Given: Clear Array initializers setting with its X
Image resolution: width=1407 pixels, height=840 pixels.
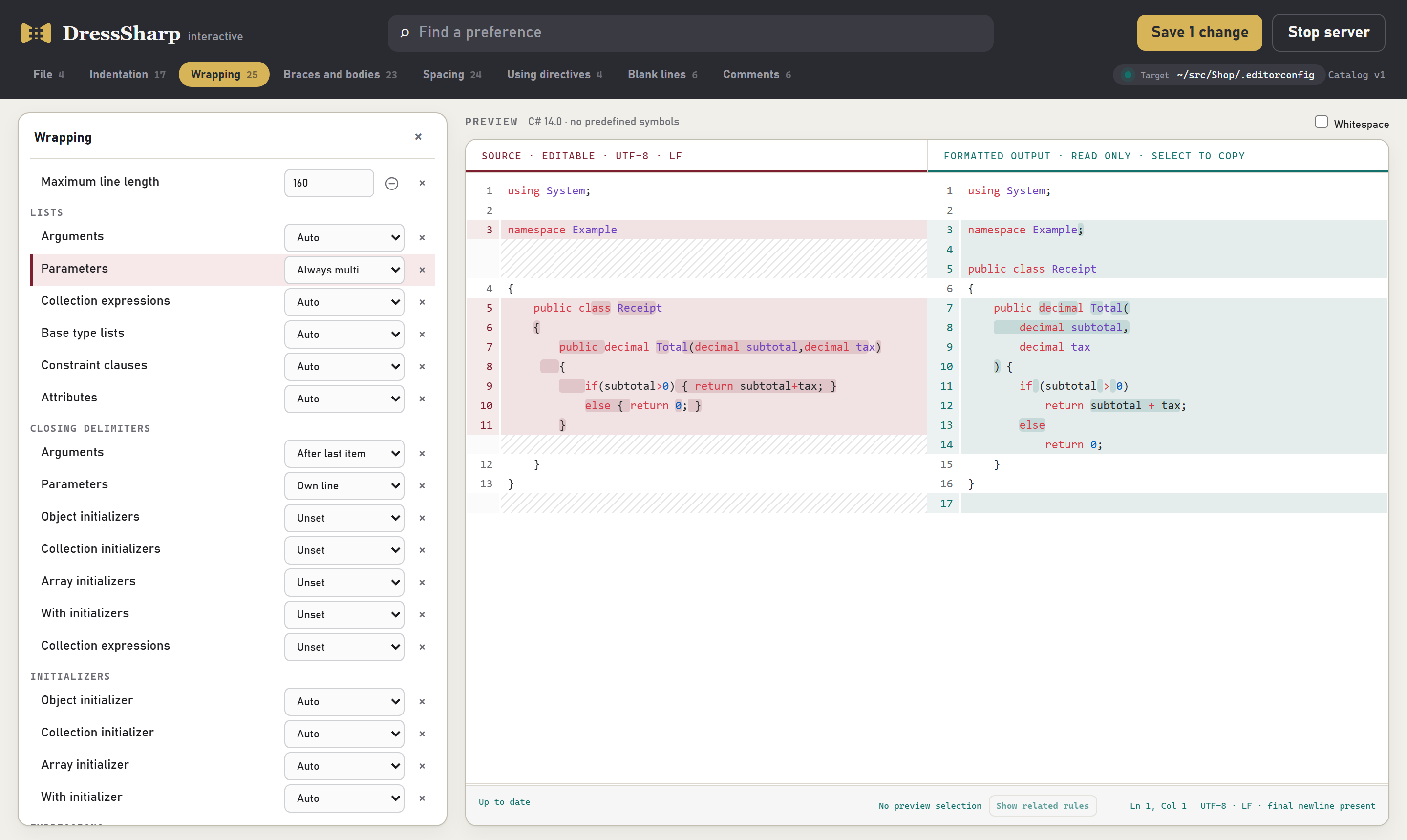Looking at the screenshot, I should [422, 583].
